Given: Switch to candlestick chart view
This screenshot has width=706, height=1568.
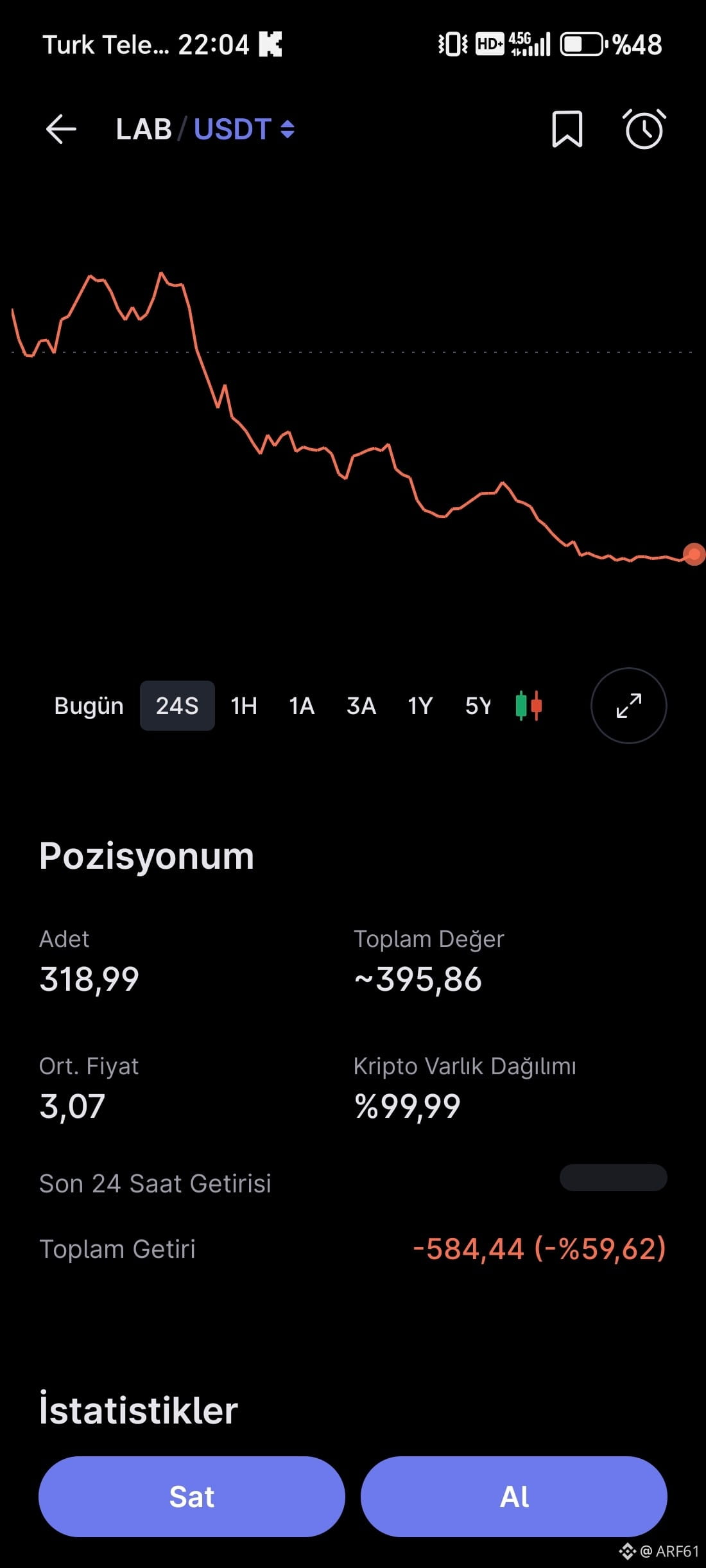Looking at the screenshot, I should point(529,706).
